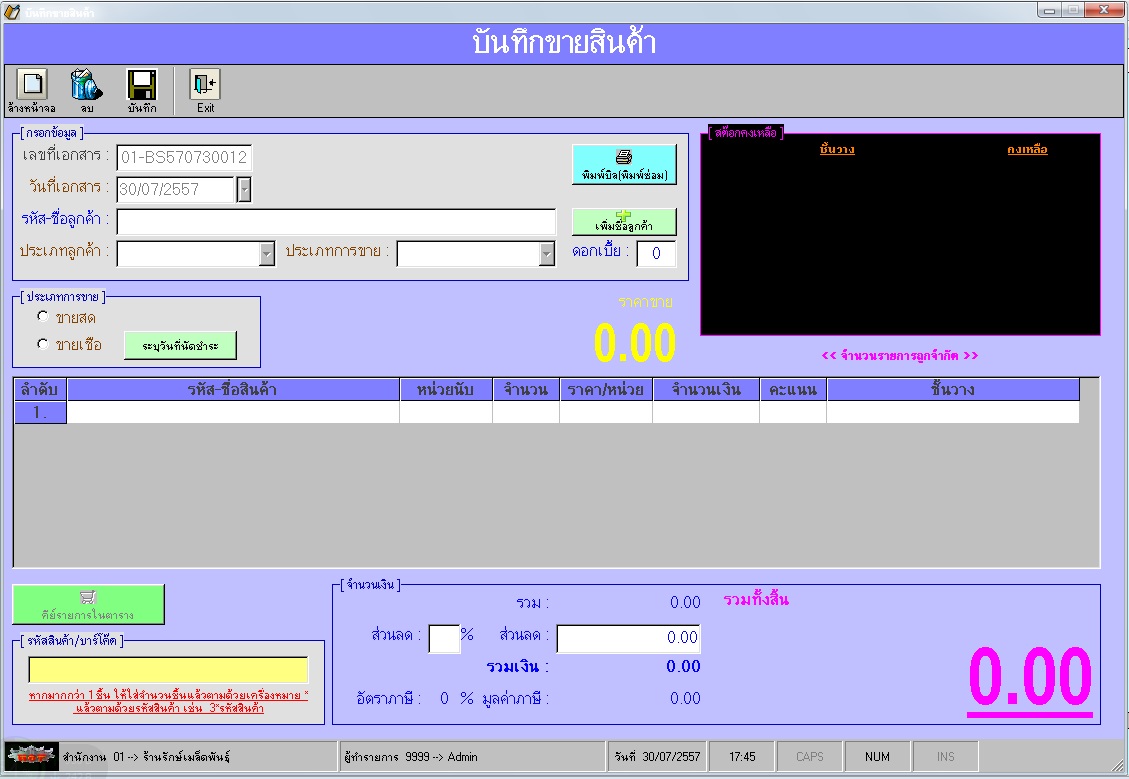The width and height of the screenshot is (1129, 779).
Task: Click the application icon in title bar
Action: pos(12,12)
